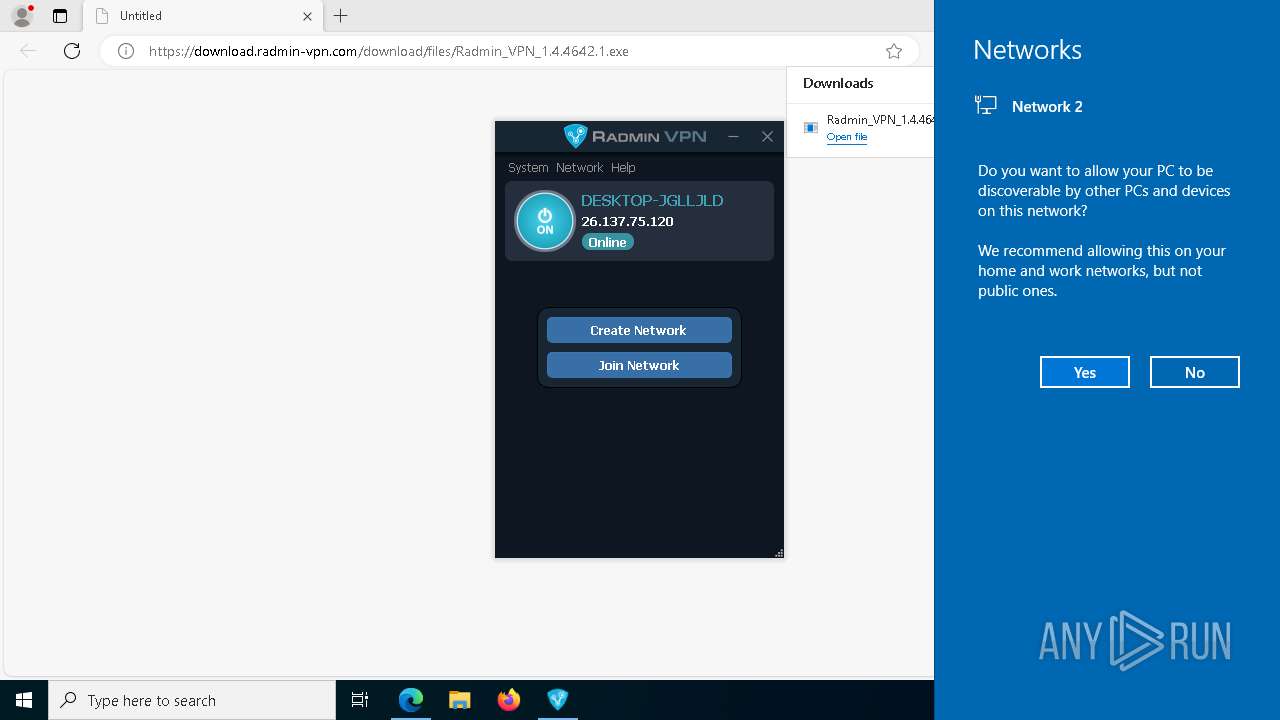Minimize the Radmin VPN window

tap(733, 136)
